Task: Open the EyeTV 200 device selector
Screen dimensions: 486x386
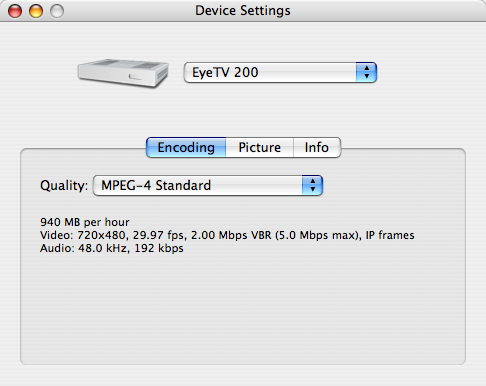Action: (x=280, y=72)
